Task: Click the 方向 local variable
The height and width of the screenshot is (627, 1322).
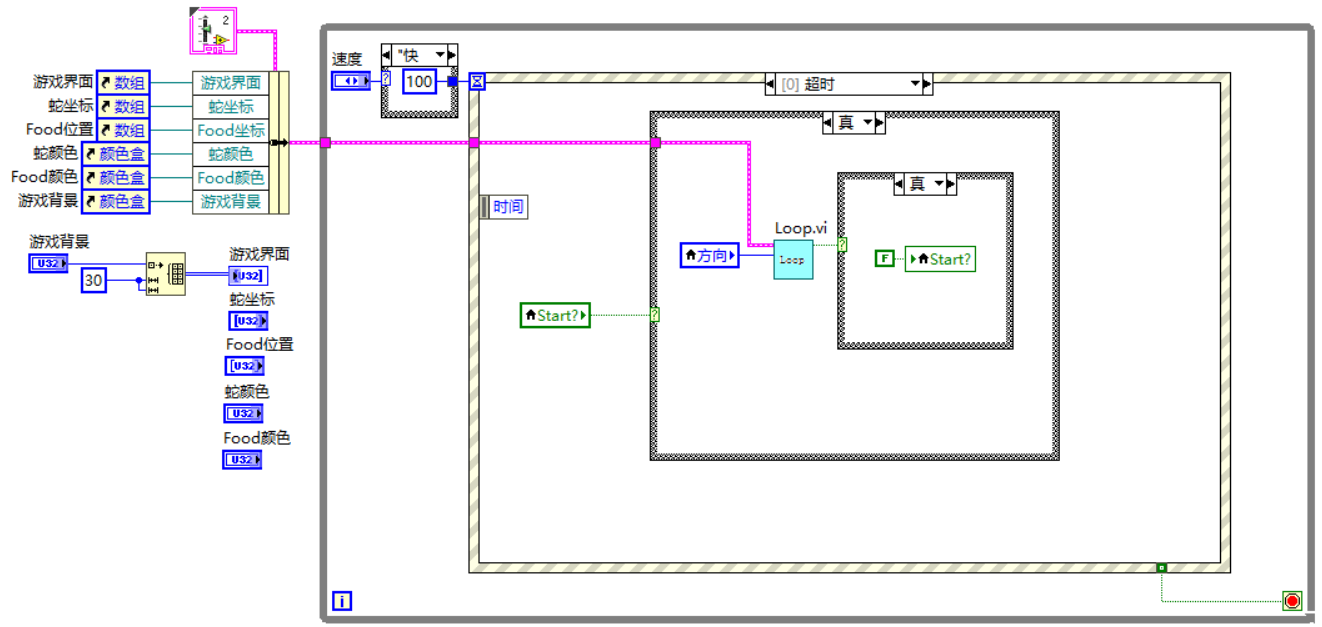Action: pos(709,256)
